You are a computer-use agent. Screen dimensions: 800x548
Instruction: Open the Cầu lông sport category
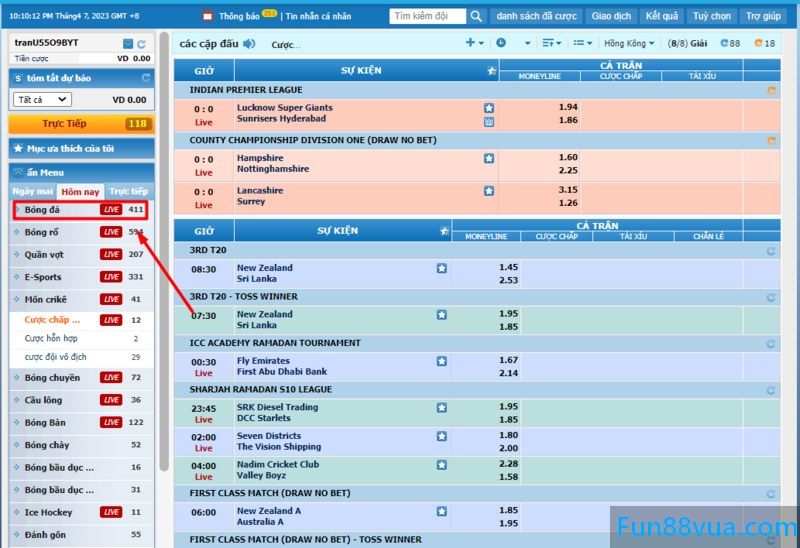pos(82,400)
